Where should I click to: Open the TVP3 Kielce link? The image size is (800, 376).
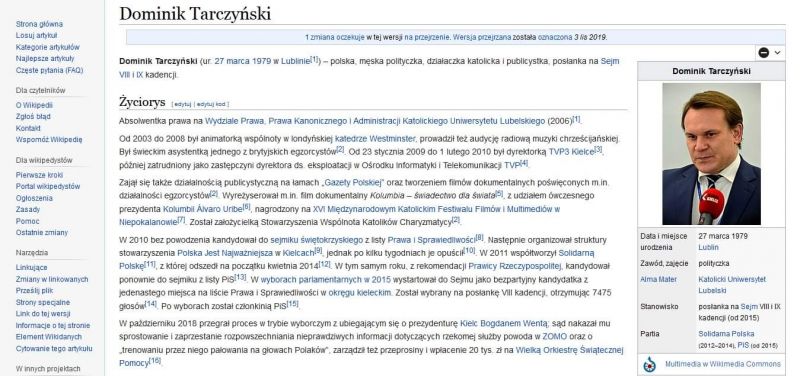pos(571,152)
